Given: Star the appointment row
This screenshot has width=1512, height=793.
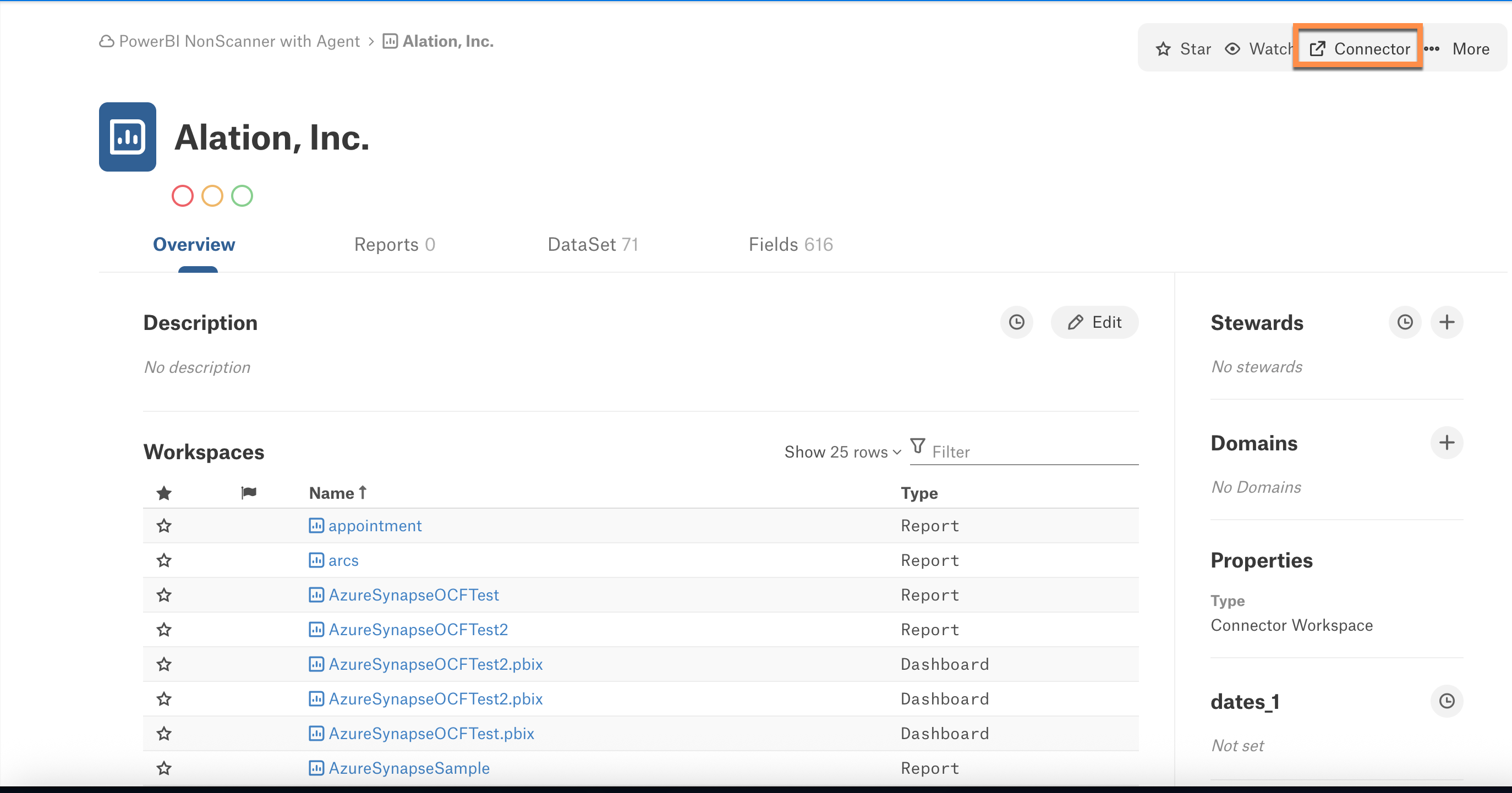Looking at the screenshot, I should coord(165,526).
